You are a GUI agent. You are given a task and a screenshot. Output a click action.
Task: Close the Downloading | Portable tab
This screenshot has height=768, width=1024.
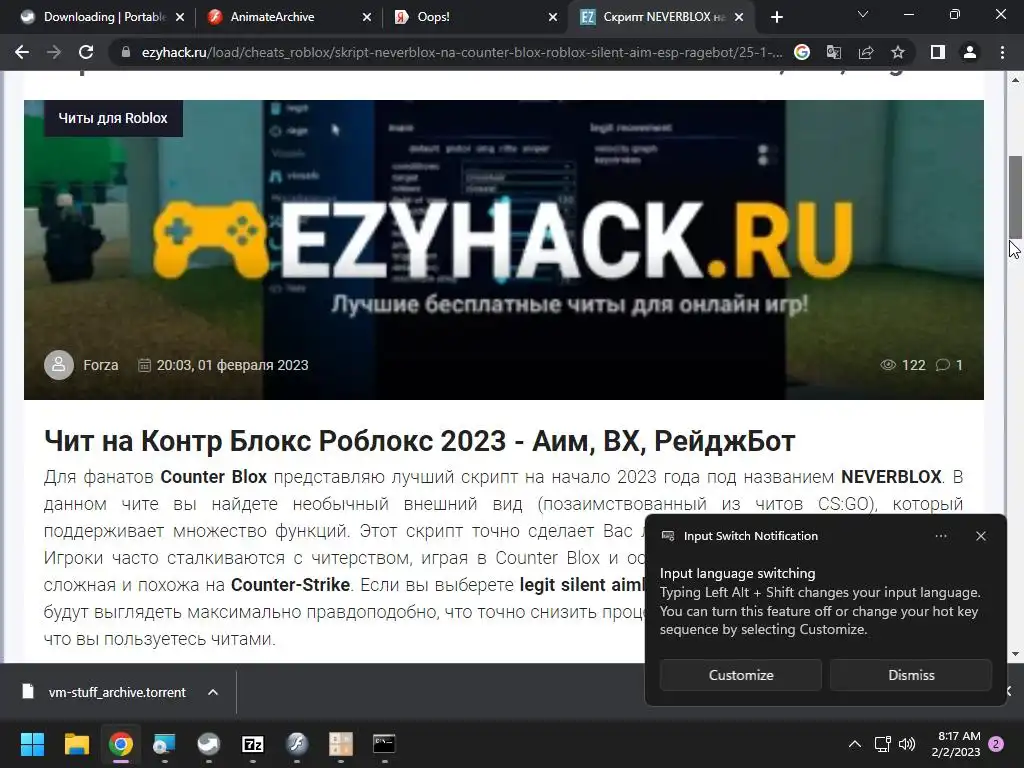[x=180, y=17]
